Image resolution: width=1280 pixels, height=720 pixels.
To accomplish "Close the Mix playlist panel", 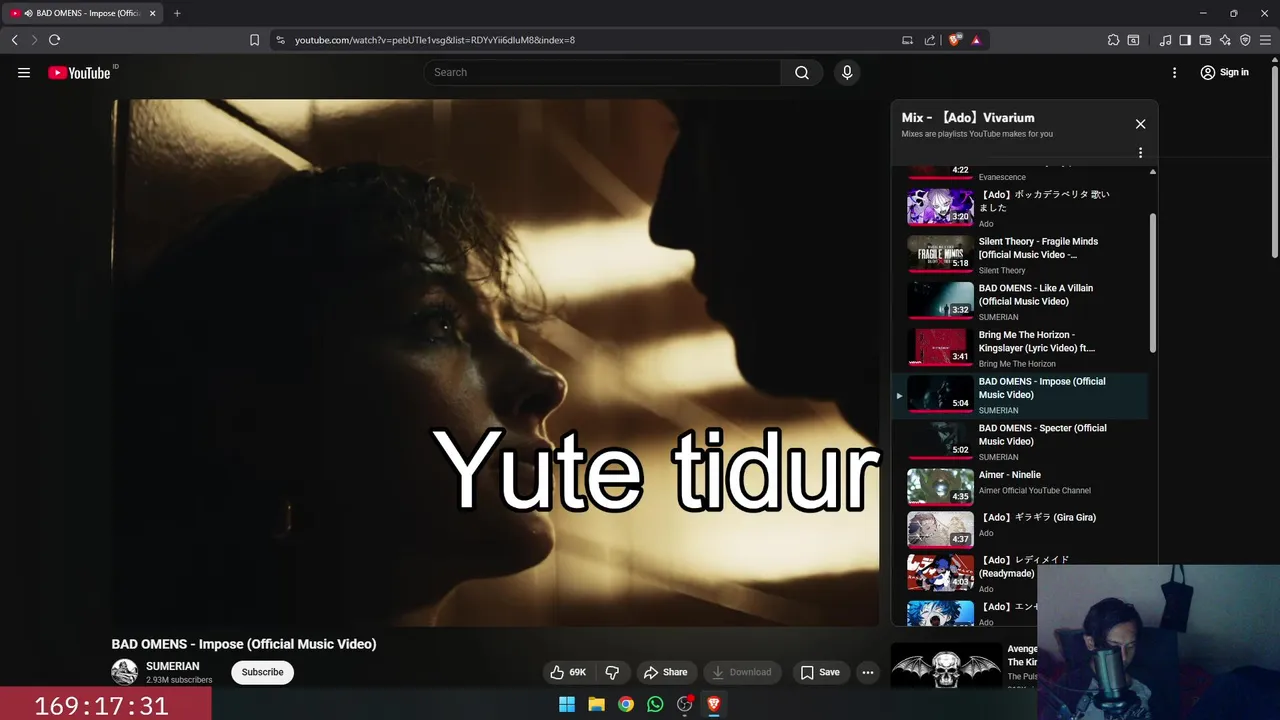I will 1140,124.
